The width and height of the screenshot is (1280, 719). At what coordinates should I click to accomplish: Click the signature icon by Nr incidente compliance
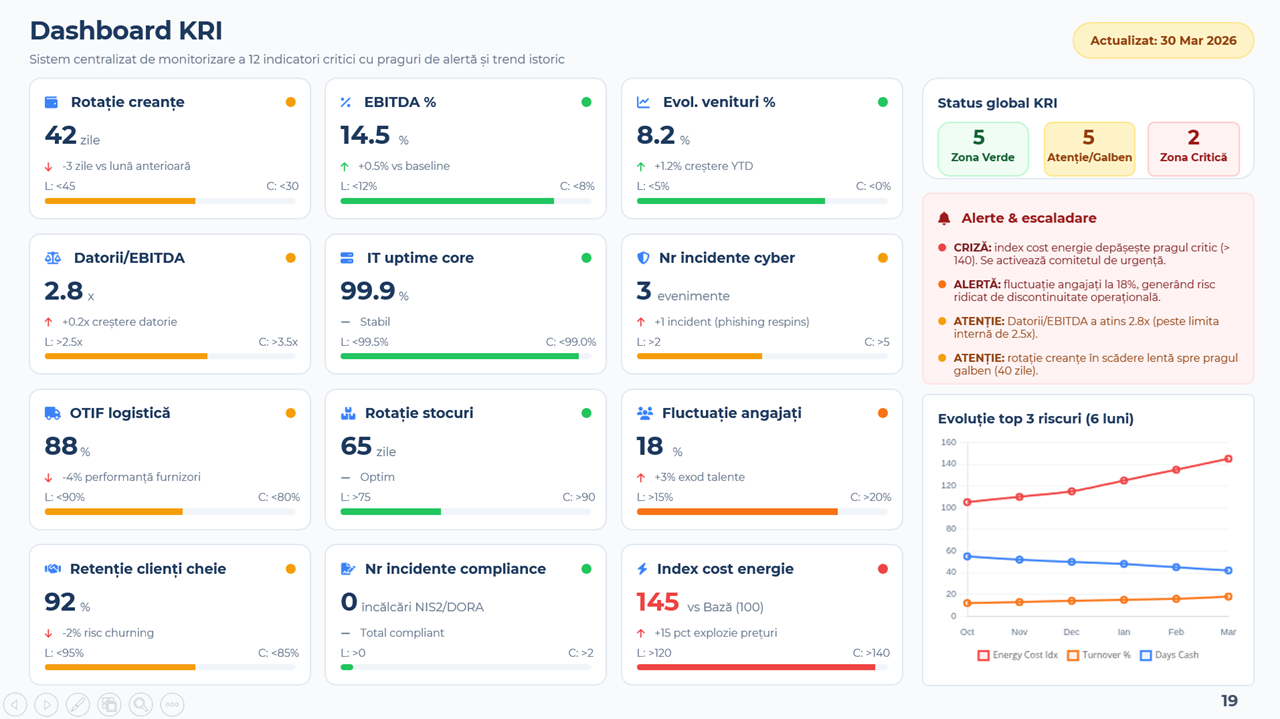(348, 569)
